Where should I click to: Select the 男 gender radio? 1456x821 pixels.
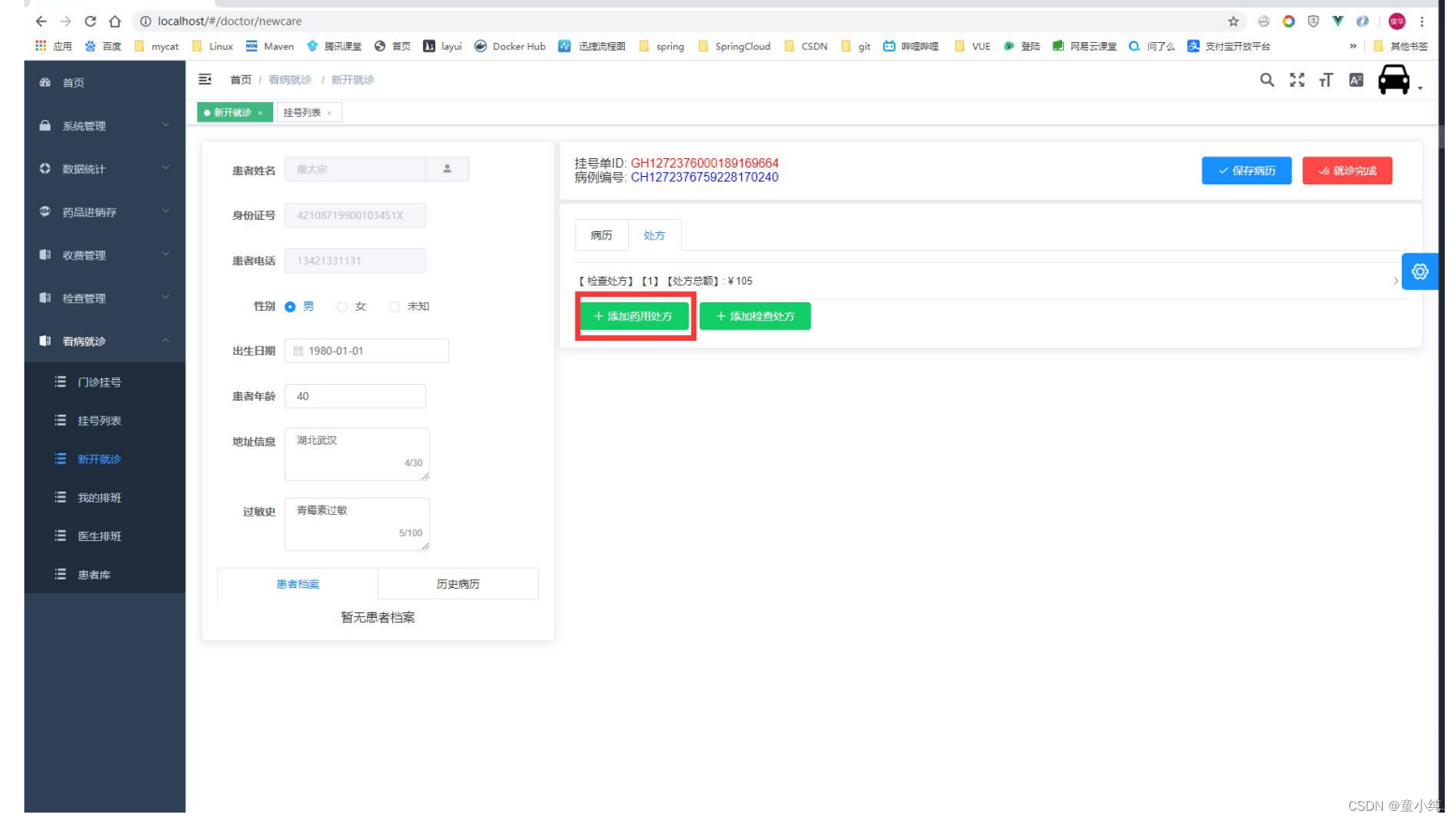pyautogui.click(x=290, y=307)
